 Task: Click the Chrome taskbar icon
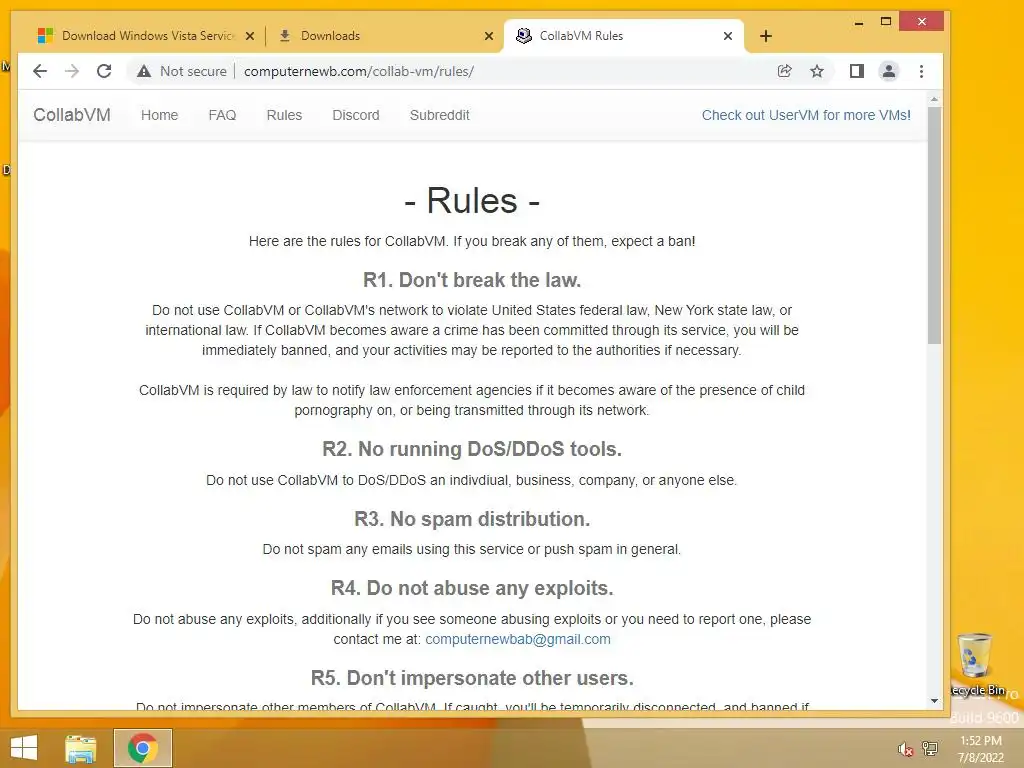point(142,748)
